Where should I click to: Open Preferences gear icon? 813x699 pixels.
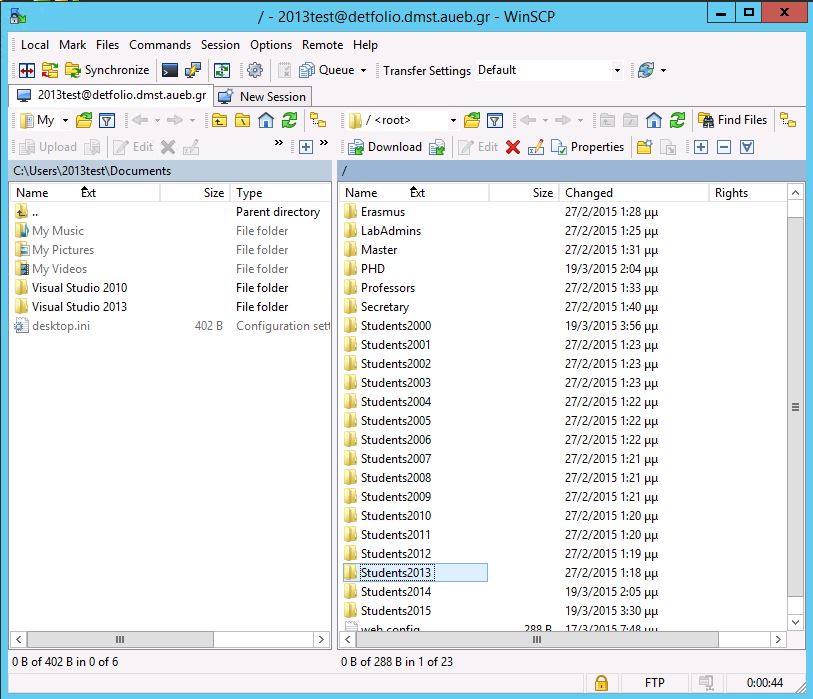point(254,70)
